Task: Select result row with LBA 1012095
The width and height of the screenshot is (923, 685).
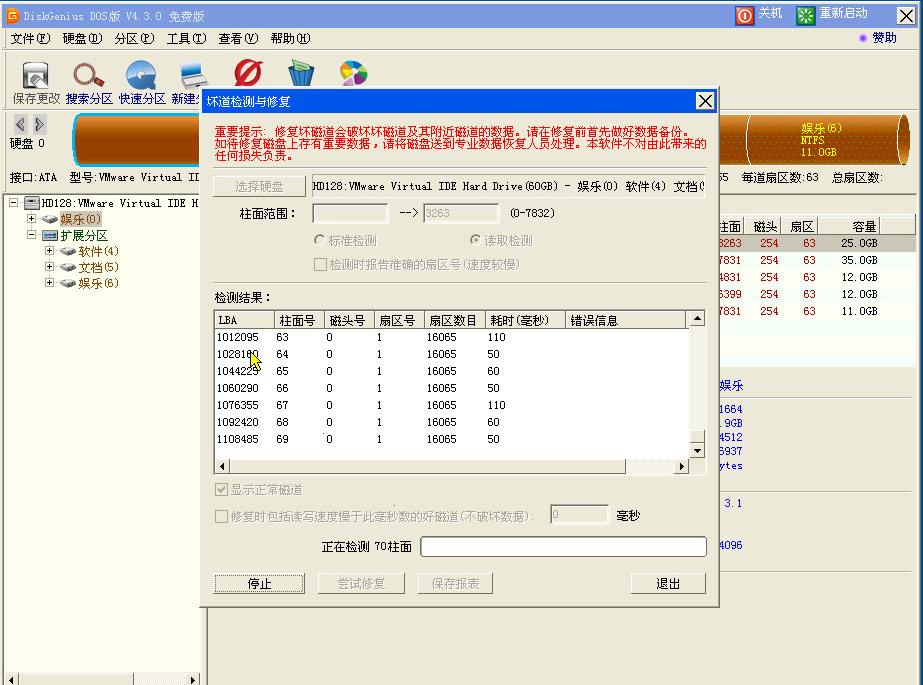Action: point(451,337)
